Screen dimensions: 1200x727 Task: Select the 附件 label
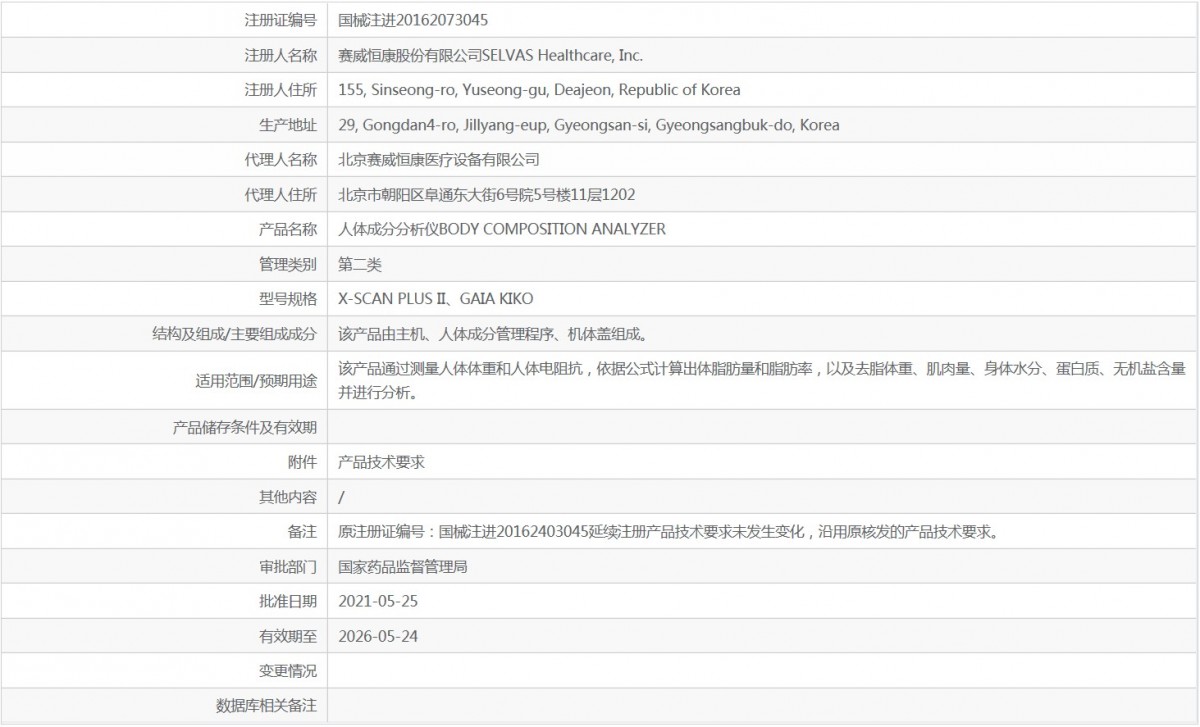302,462
